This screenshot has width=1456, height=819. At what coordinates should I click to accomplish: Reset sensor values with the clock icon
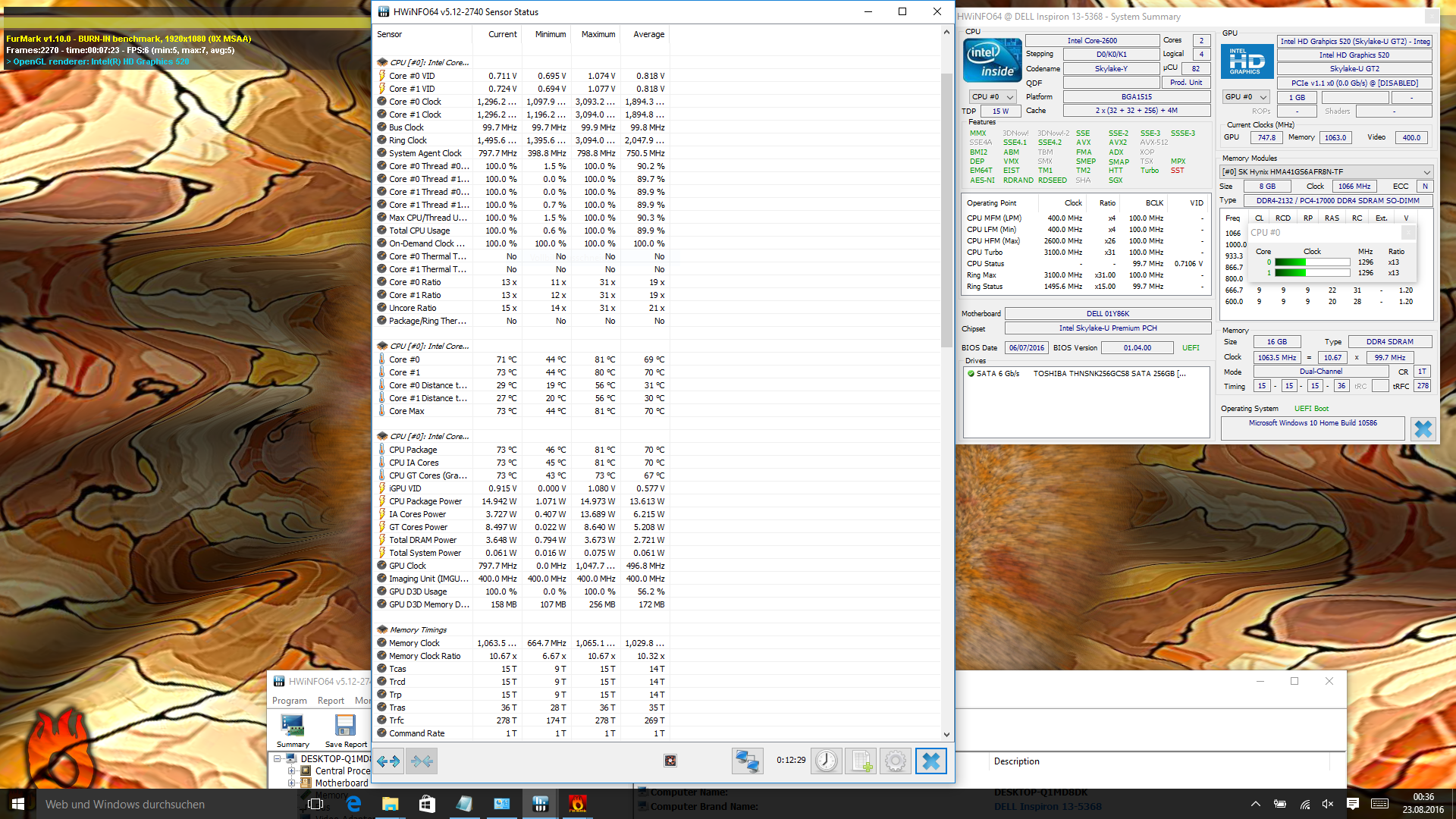[827, 761]
